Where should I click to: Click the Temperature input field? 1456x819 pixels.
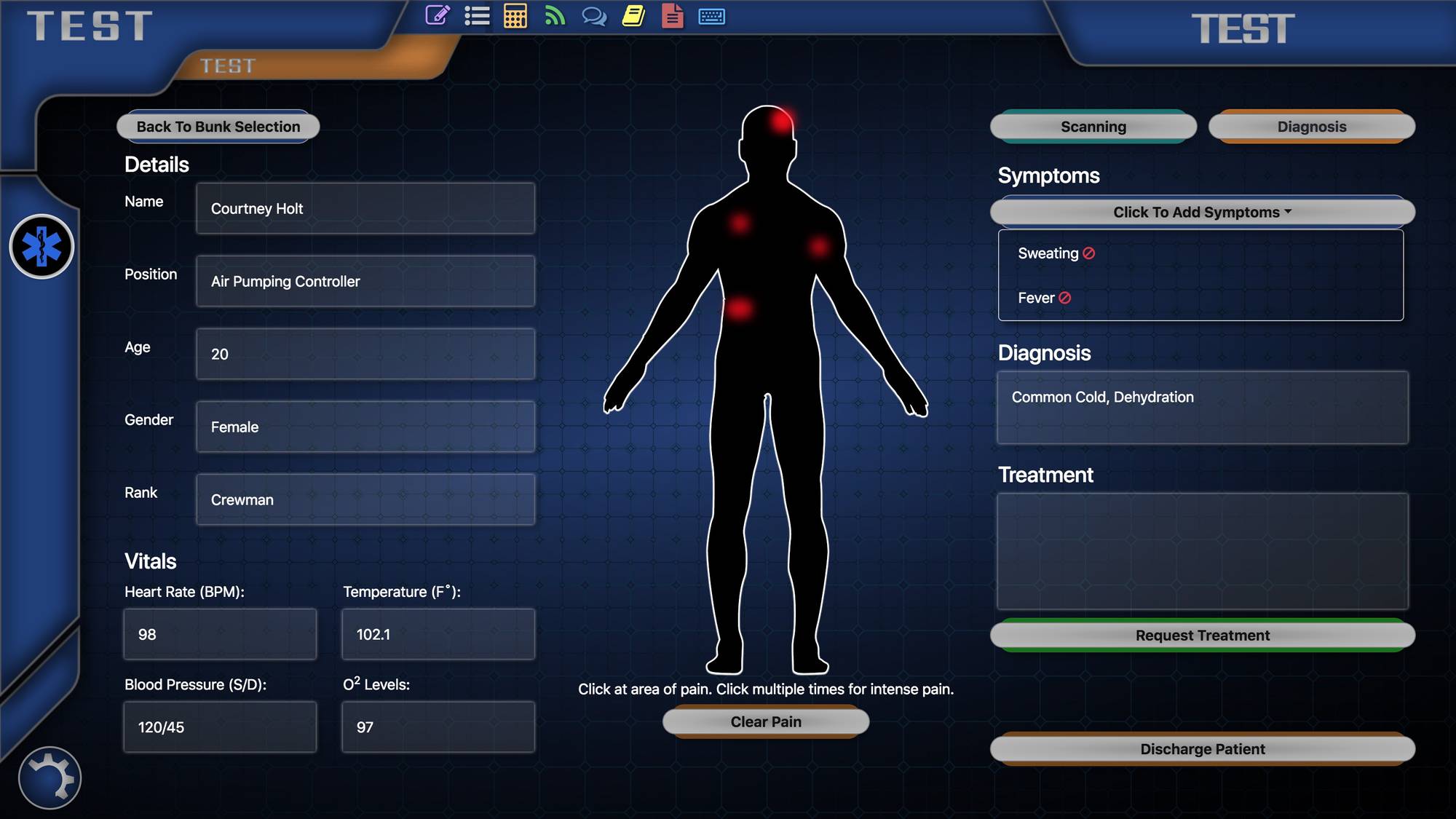[x=438, y=634]
